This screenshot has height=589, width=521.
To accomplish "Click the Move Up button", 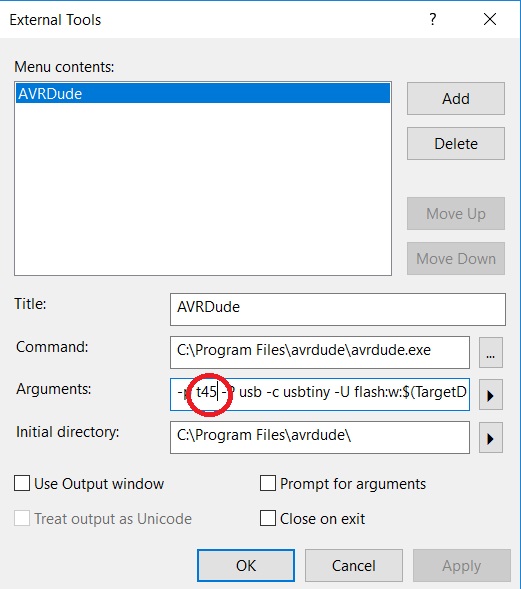I will [x=456, y=214].
